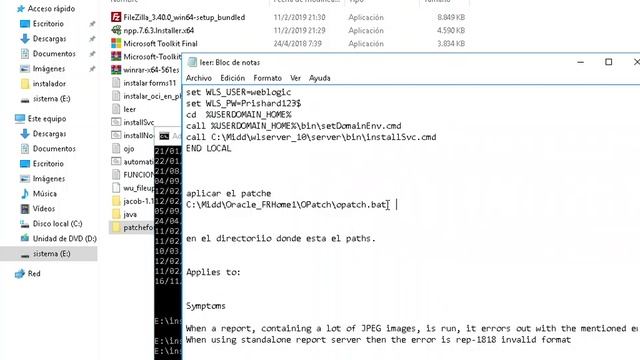Viewport: 640px width, 360px height.
Task: Click 'Symptoms' line in Notepad
Action: coord(205,306)
